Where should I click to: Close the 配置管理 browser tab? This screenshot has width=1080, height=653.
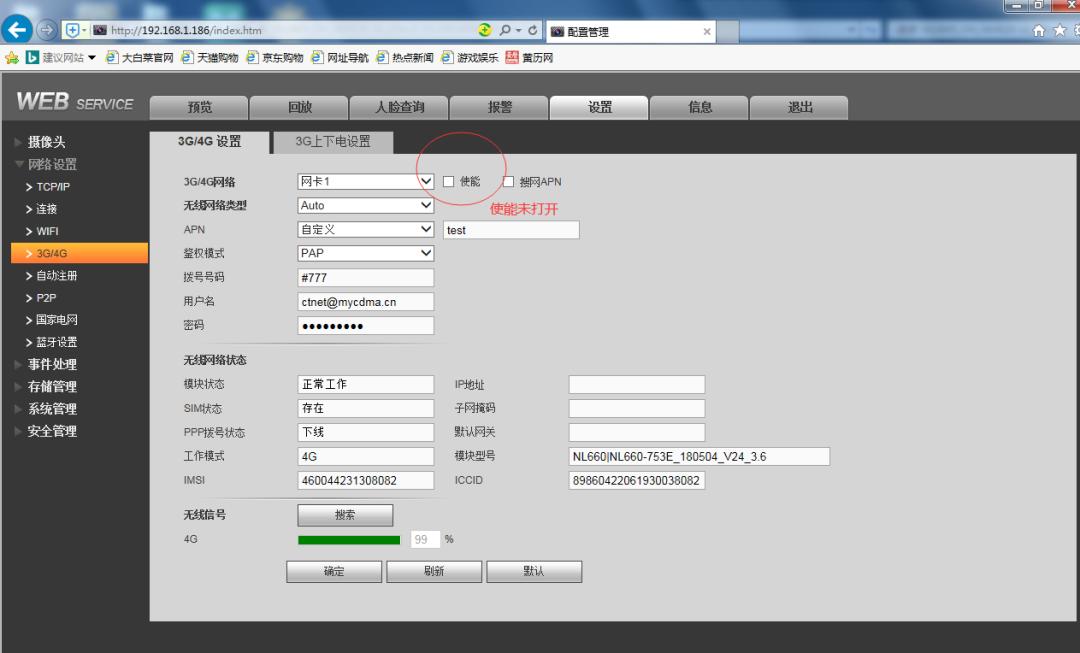(707, 32)
